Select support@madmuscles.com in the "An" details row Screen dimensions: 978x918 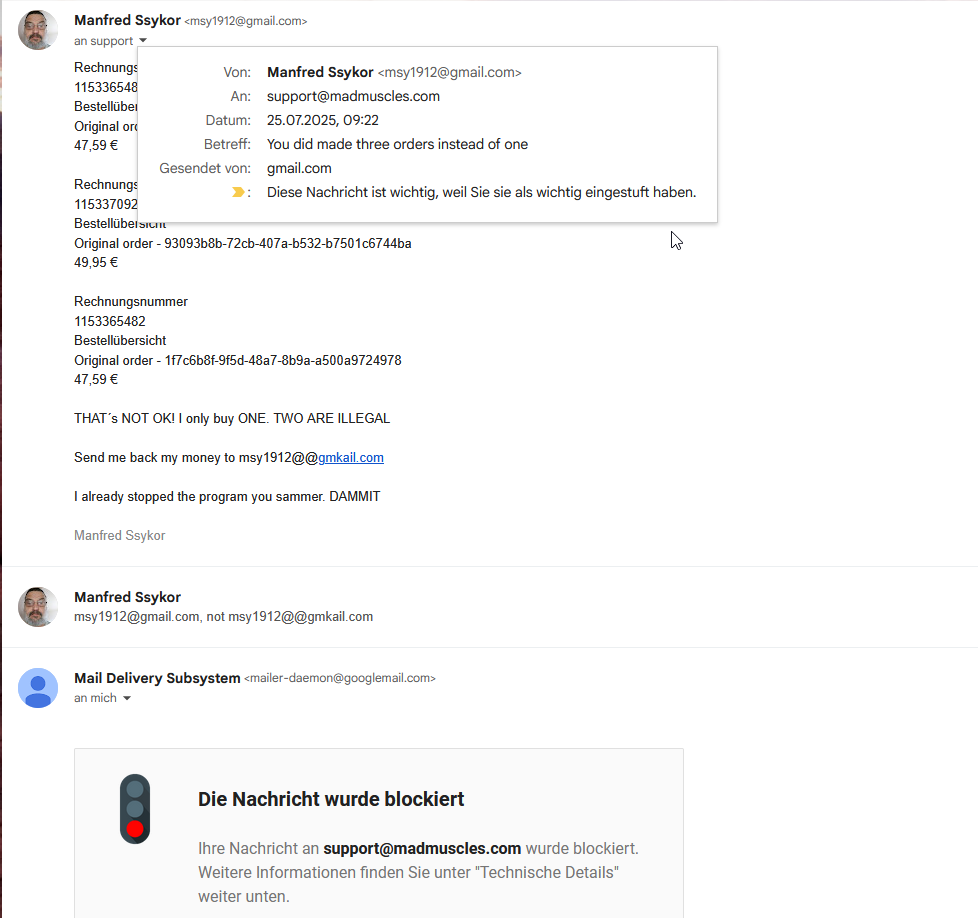pyautogui.click(x=353, y=96)
